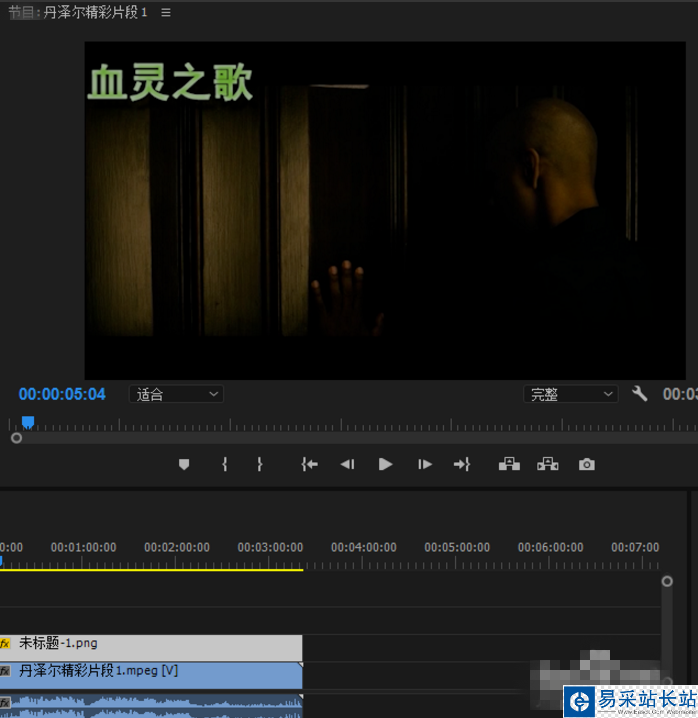Click the Lift button
The image size is (698, 718).
[x=509, y=464]
